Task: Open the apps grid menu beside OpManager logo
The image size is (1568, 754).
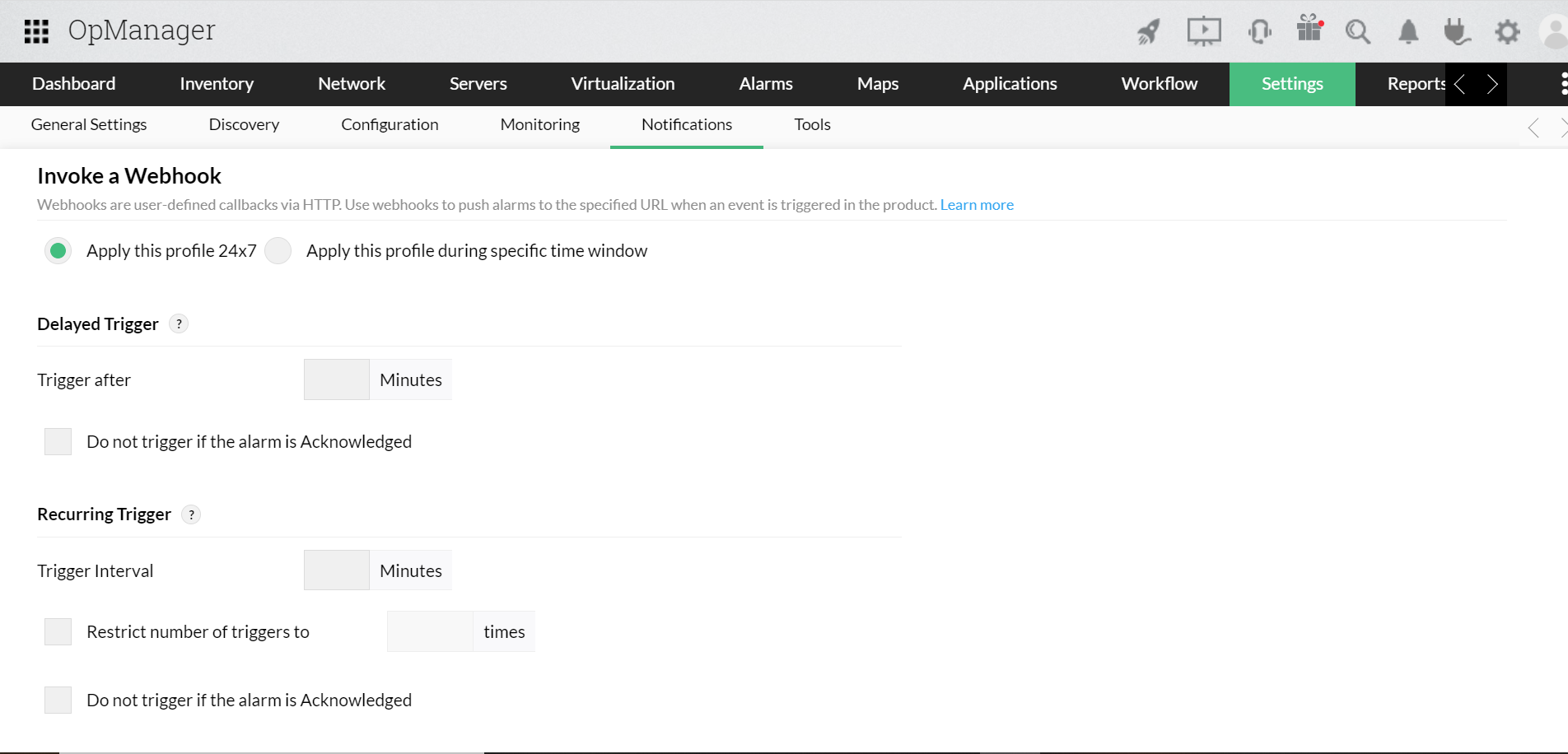Action: click(x=36, y=31)
